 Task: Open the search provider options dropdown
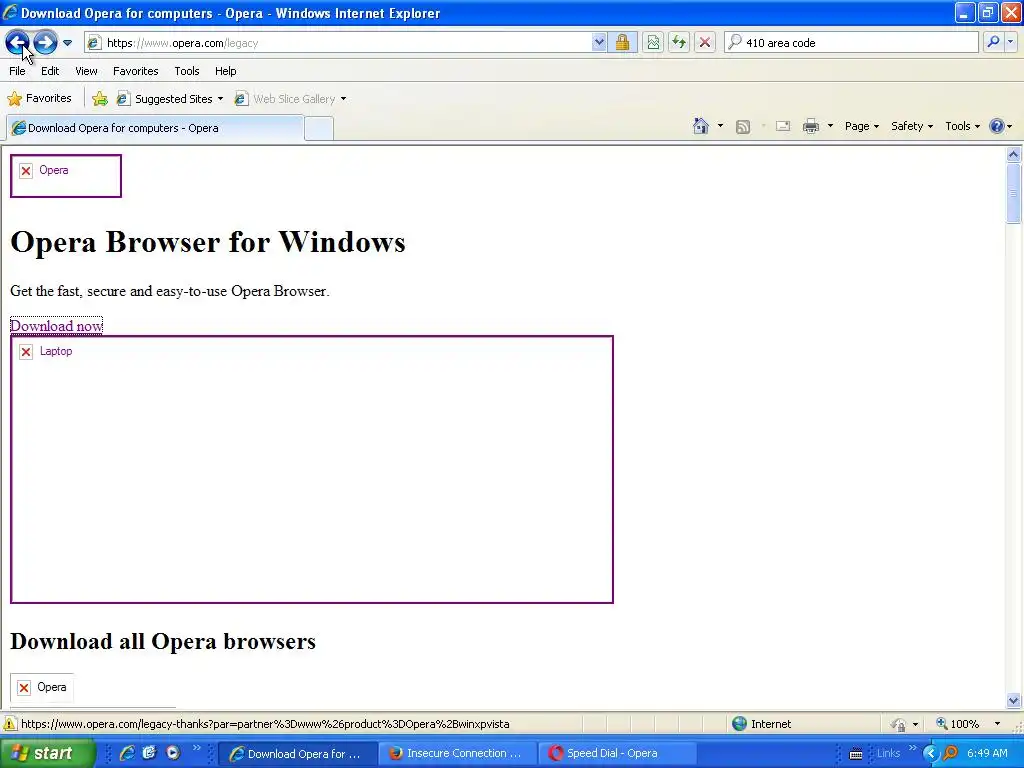(1011, 43)
